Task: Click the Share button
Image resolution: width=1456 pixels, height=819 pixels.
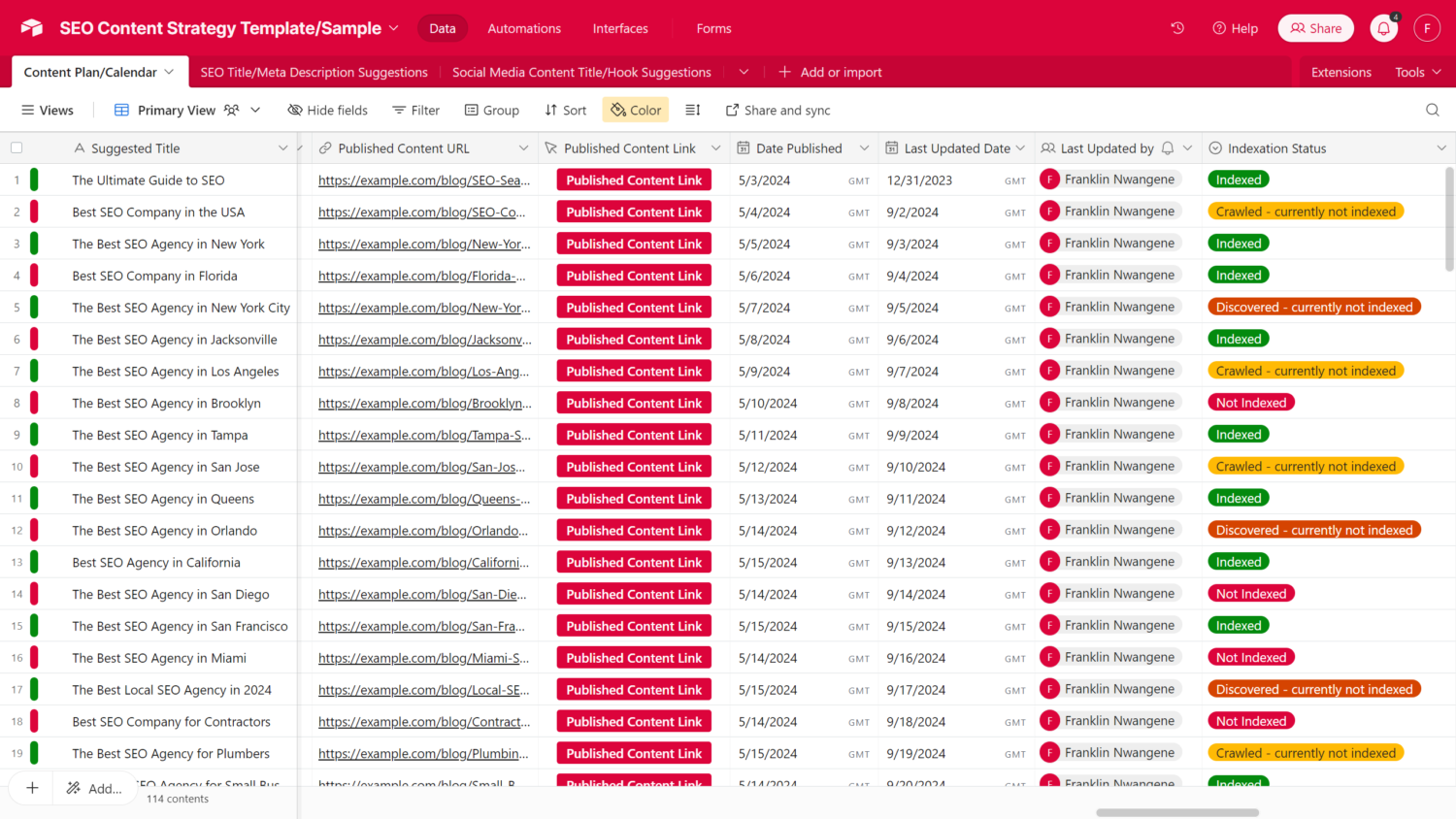Action: [x=1315, y=29]
